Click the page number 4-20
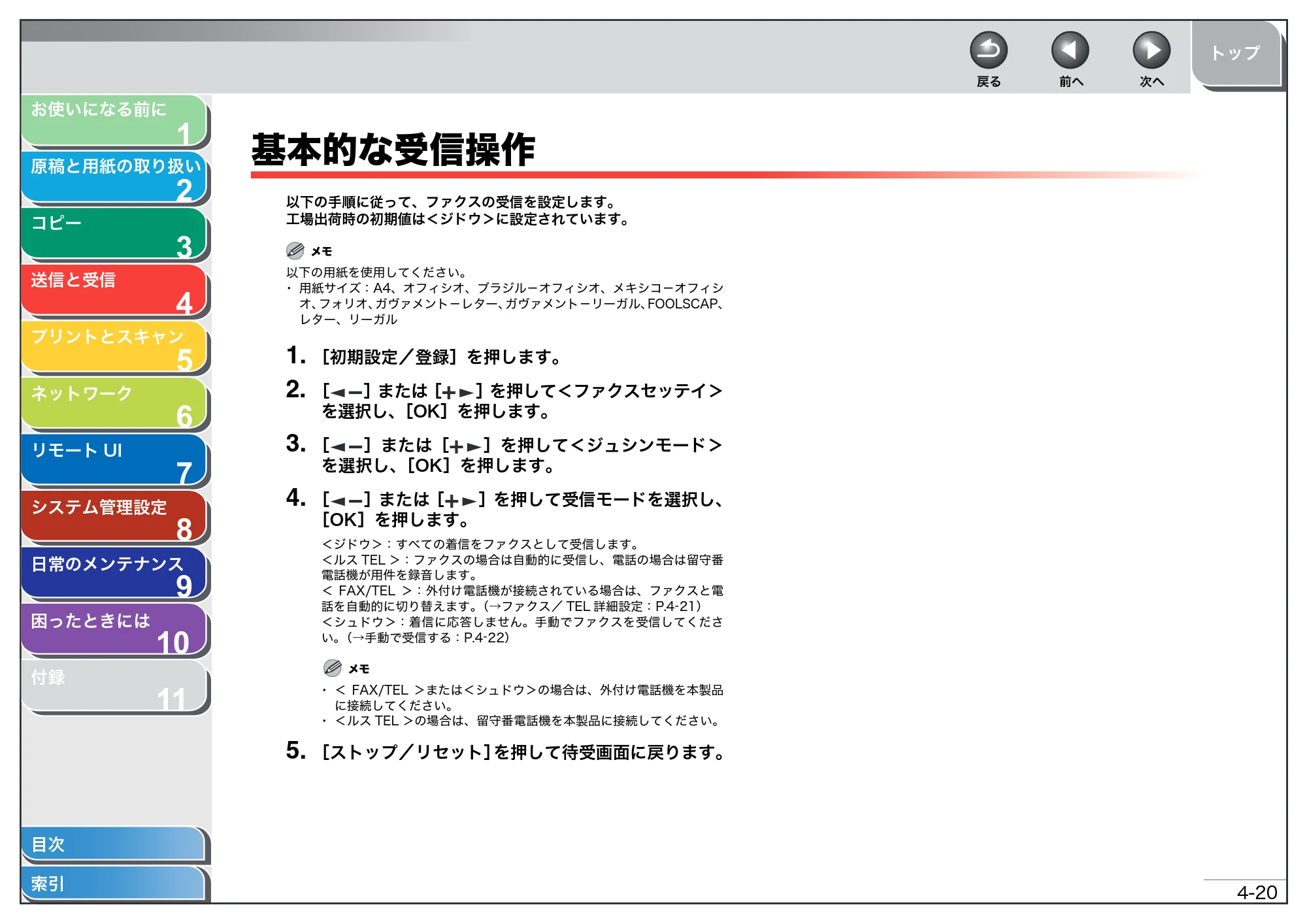Screen dimensions: 1307x924 point(1257,892)
